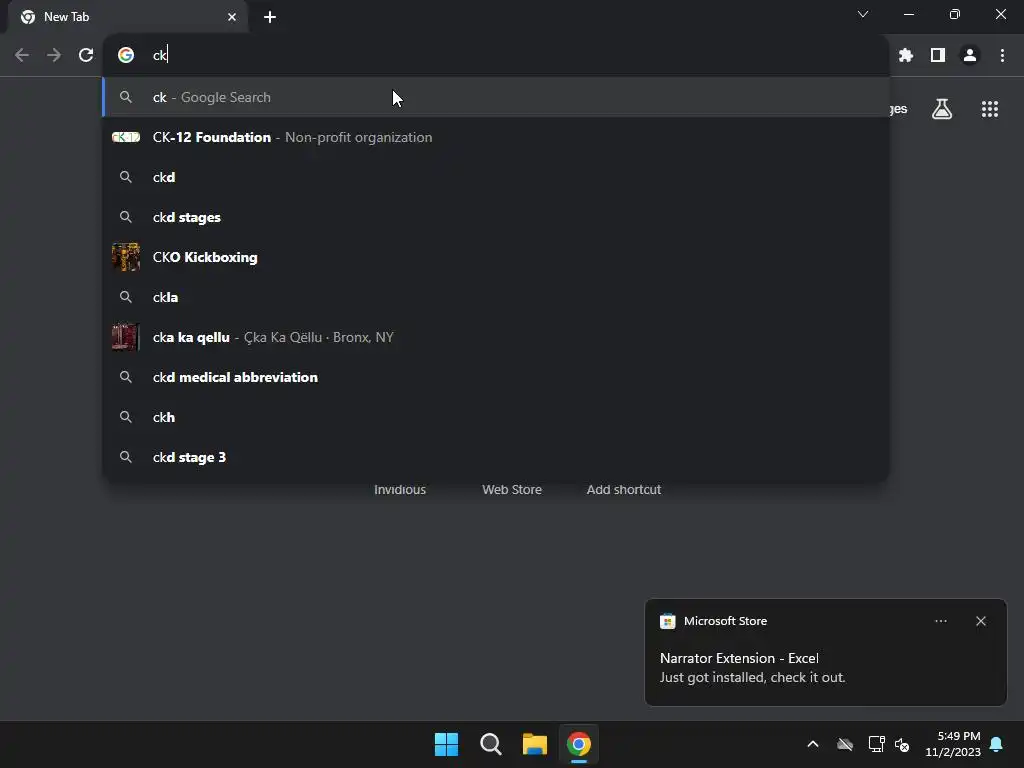Open the Extensions puzzle icon
Screen dimensions: 1024x768
coord(905,56)
